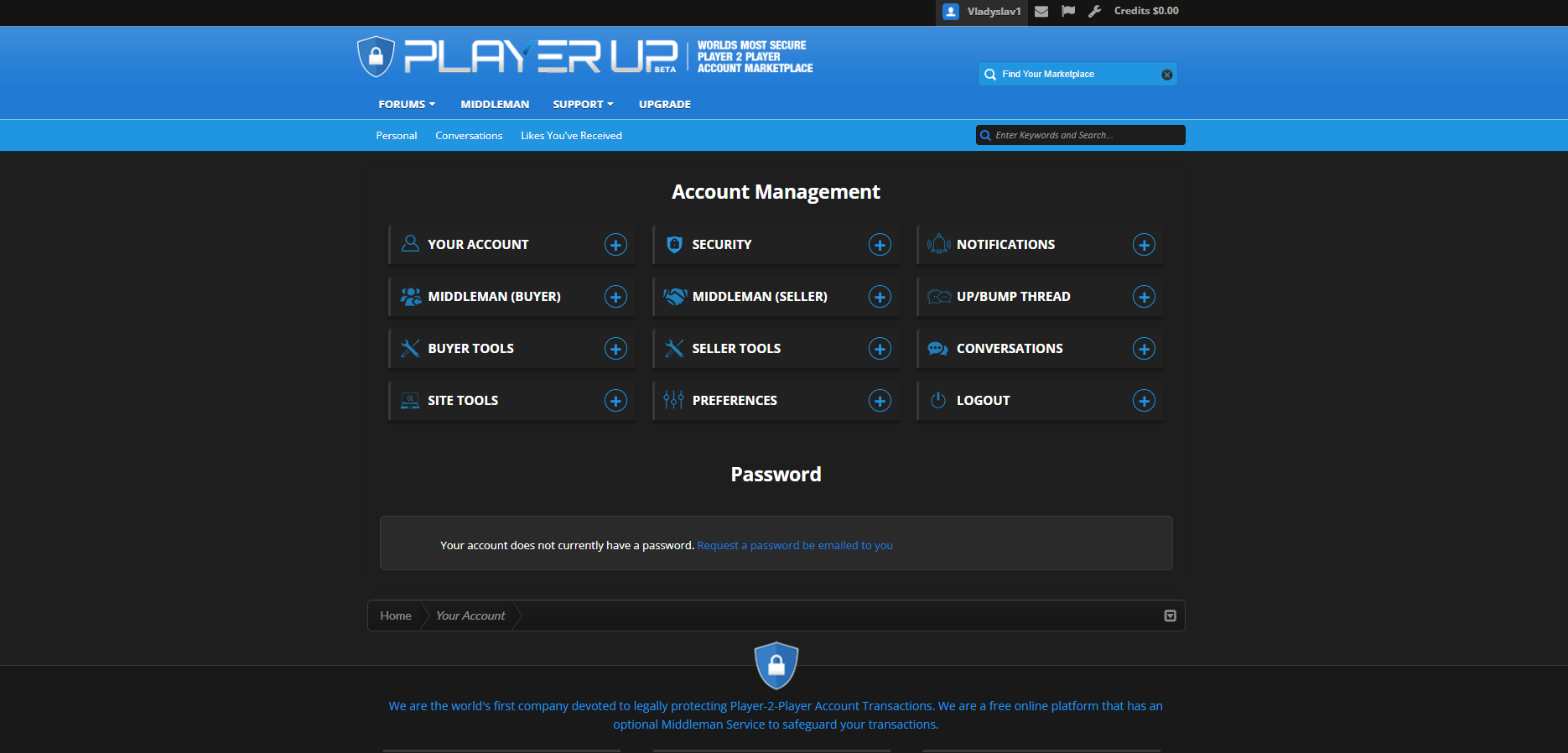
Task: Click Request a password be emailed link
Action: click(x=795, y=545)
